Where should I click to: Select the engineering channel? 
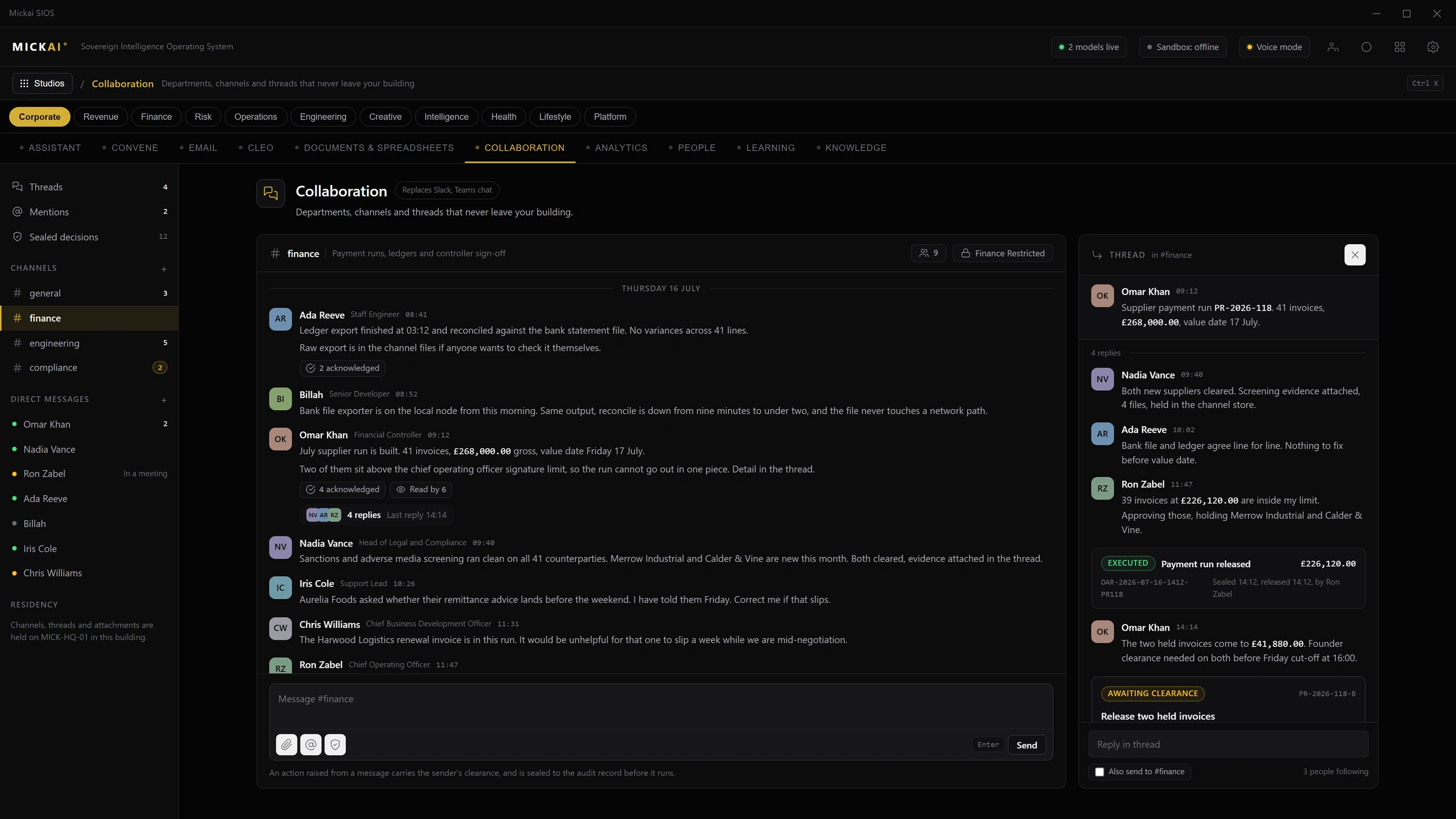(89, 343)
